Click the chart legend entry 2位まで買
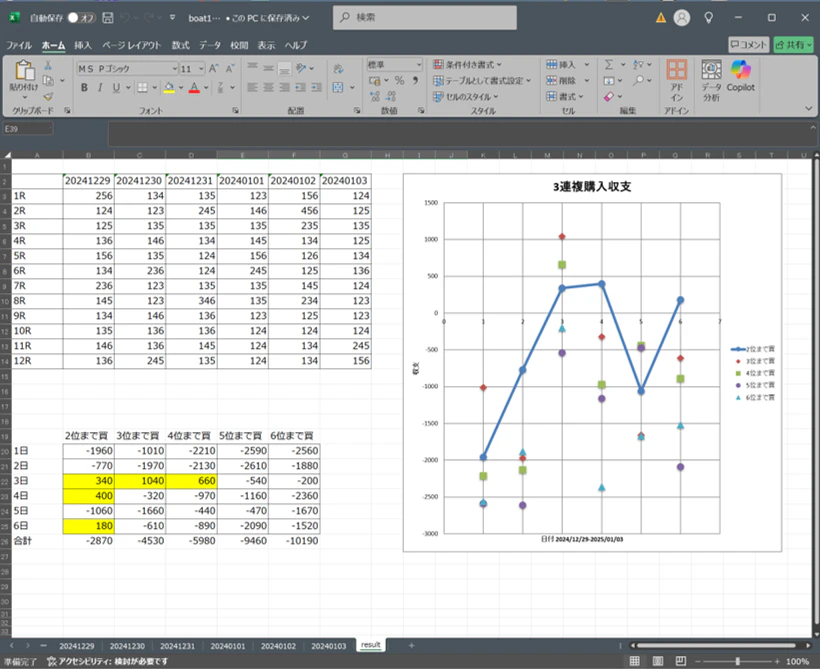820x669 pixels. (x=753, y=349)
